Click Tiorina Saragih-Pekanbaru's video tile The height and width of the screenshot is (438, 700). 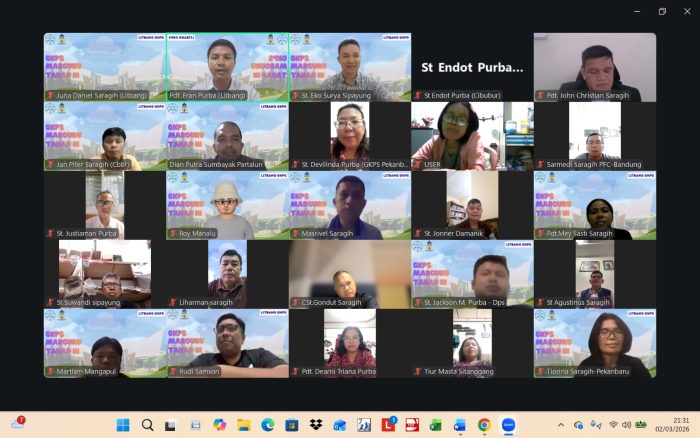(595, 343)
